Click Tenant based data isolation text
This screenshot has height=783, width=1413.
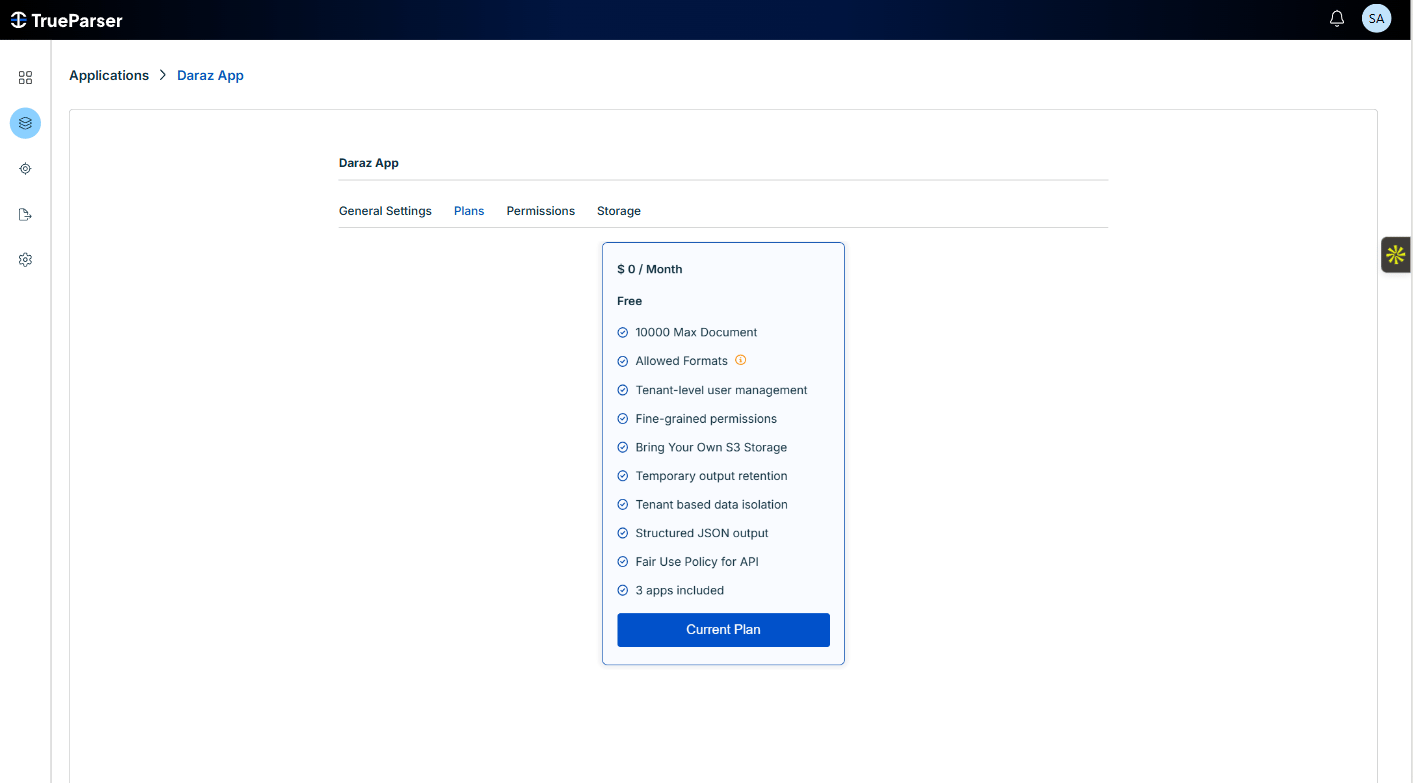tap(711, 505)
